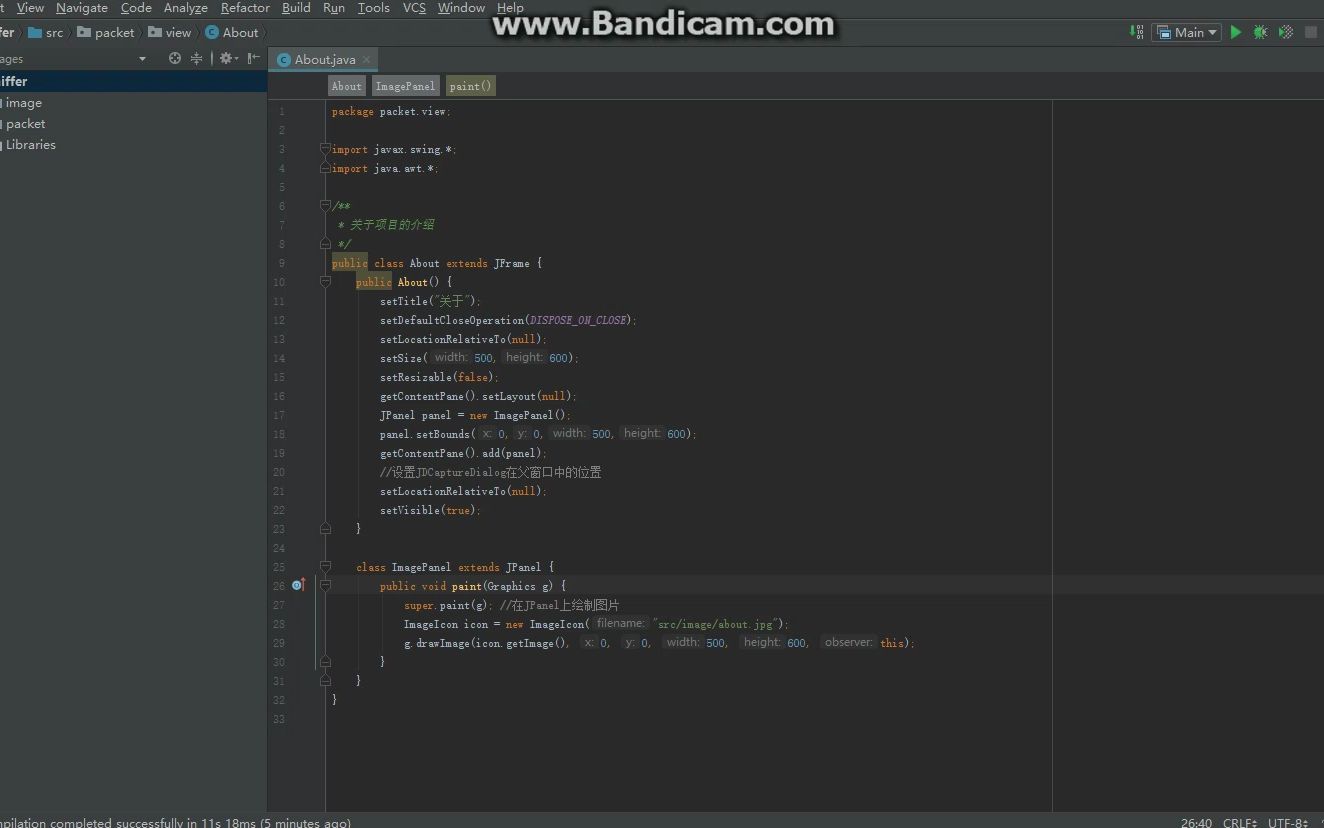1324x828 pixels.
Task: Open the Refactor menu
Action: point(245,8)
